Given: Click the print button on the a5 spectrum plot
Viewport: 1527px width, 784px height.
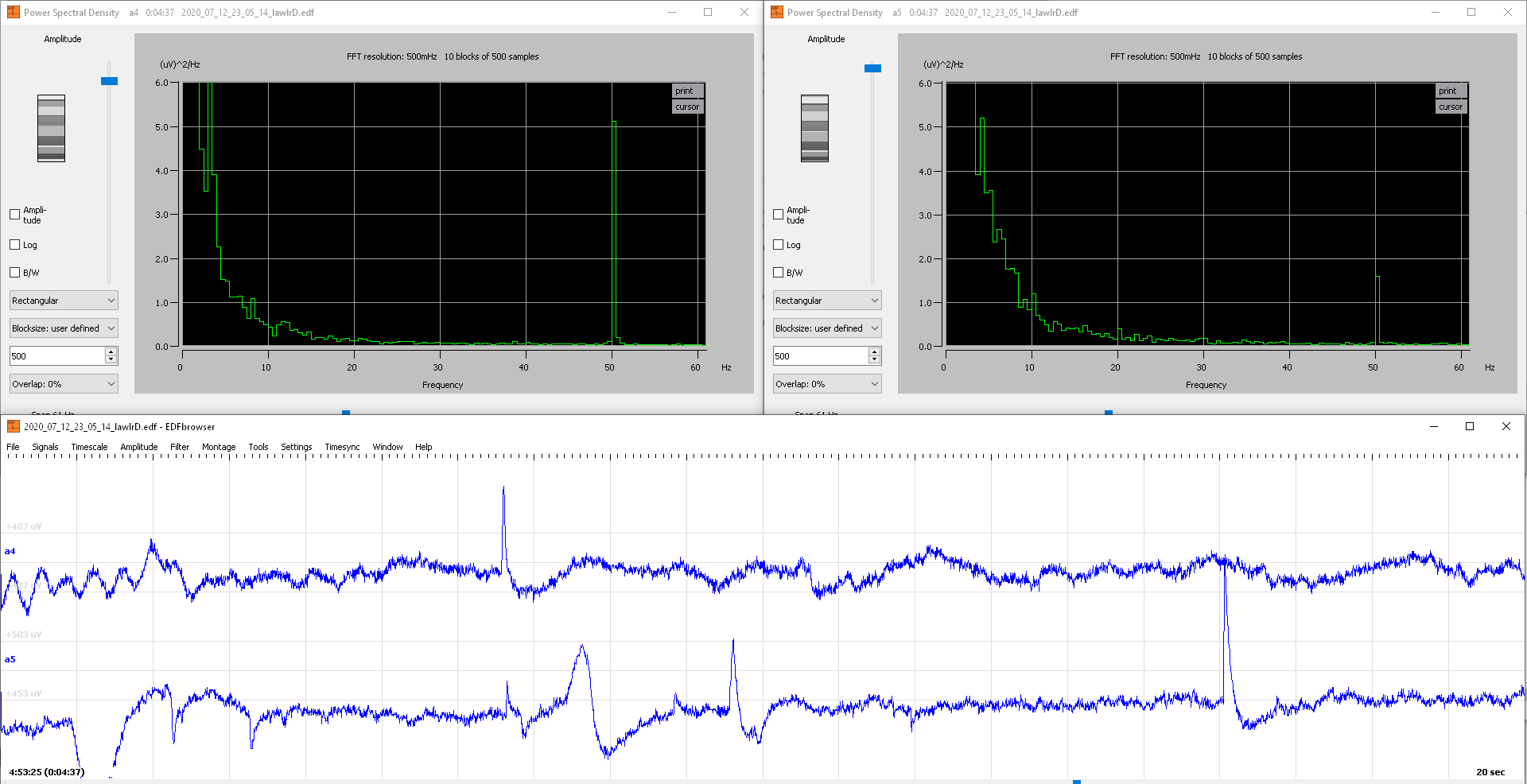Looking at the screenshot, I should (1451, 91).
